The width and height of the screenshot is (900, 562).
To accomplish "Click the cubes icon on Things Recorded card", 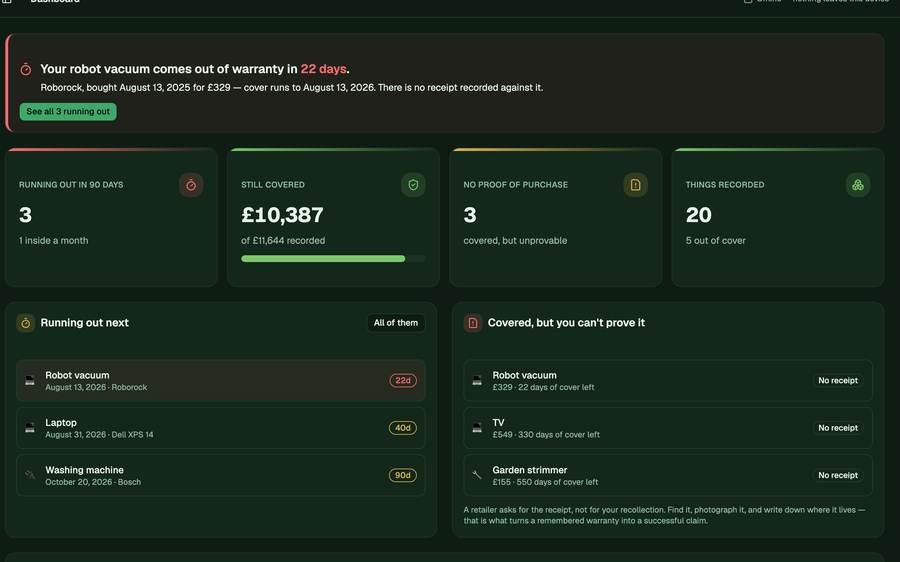I will [858, 185].
